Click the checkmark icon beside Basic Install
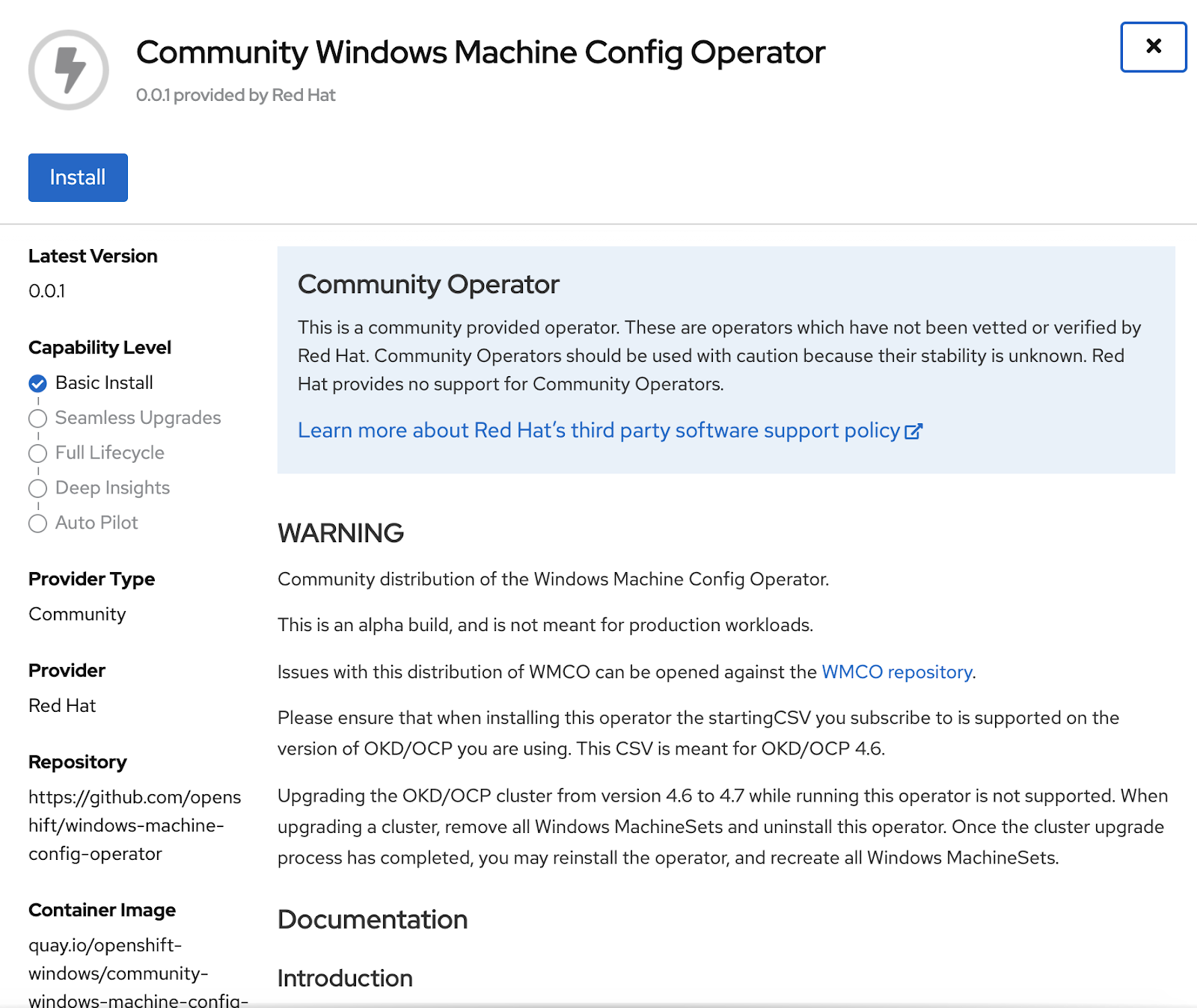The image size is (1197, 1008). pyautogui.click(x=37, y=384)
